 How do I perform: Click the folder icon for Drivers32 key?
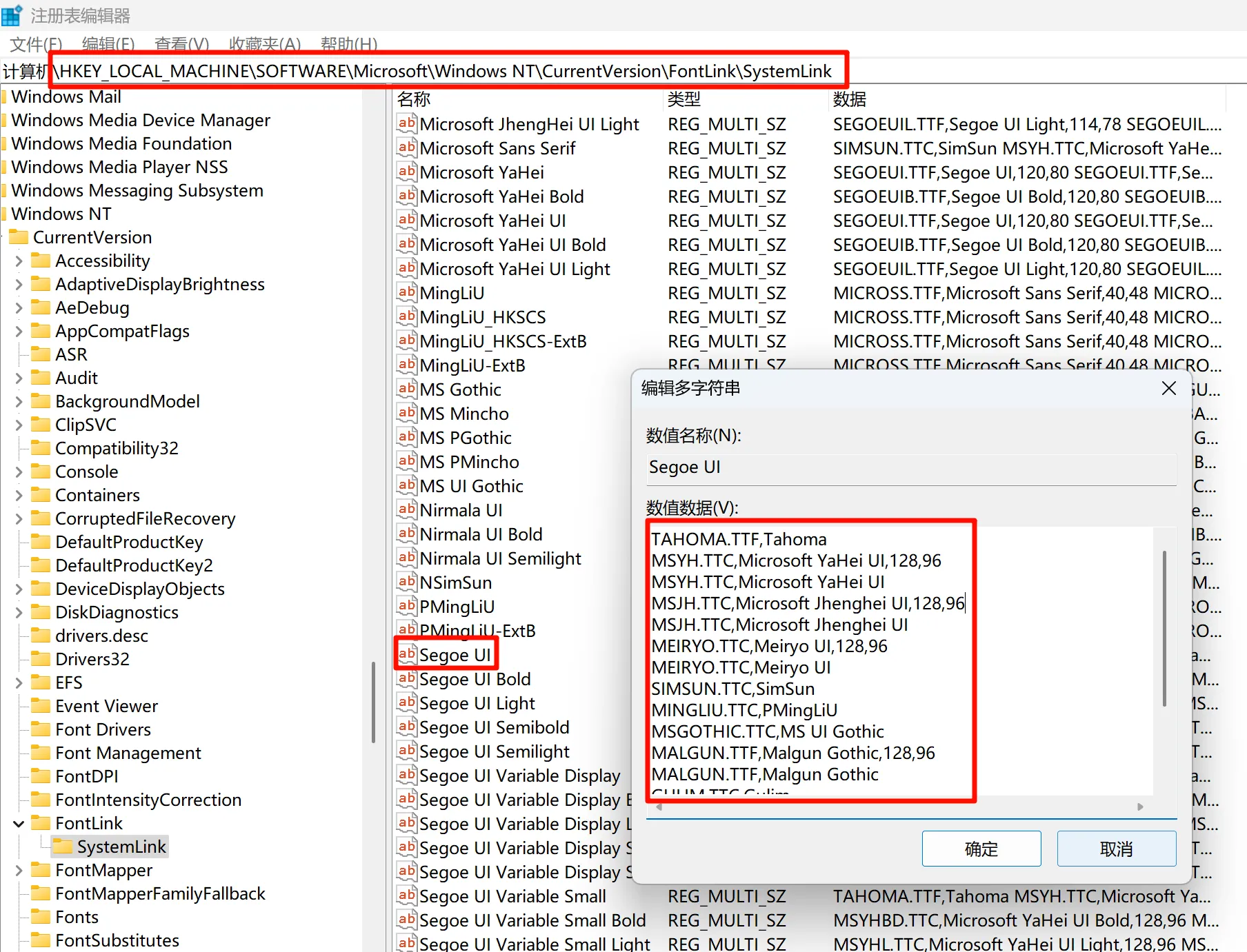point(41,659)
